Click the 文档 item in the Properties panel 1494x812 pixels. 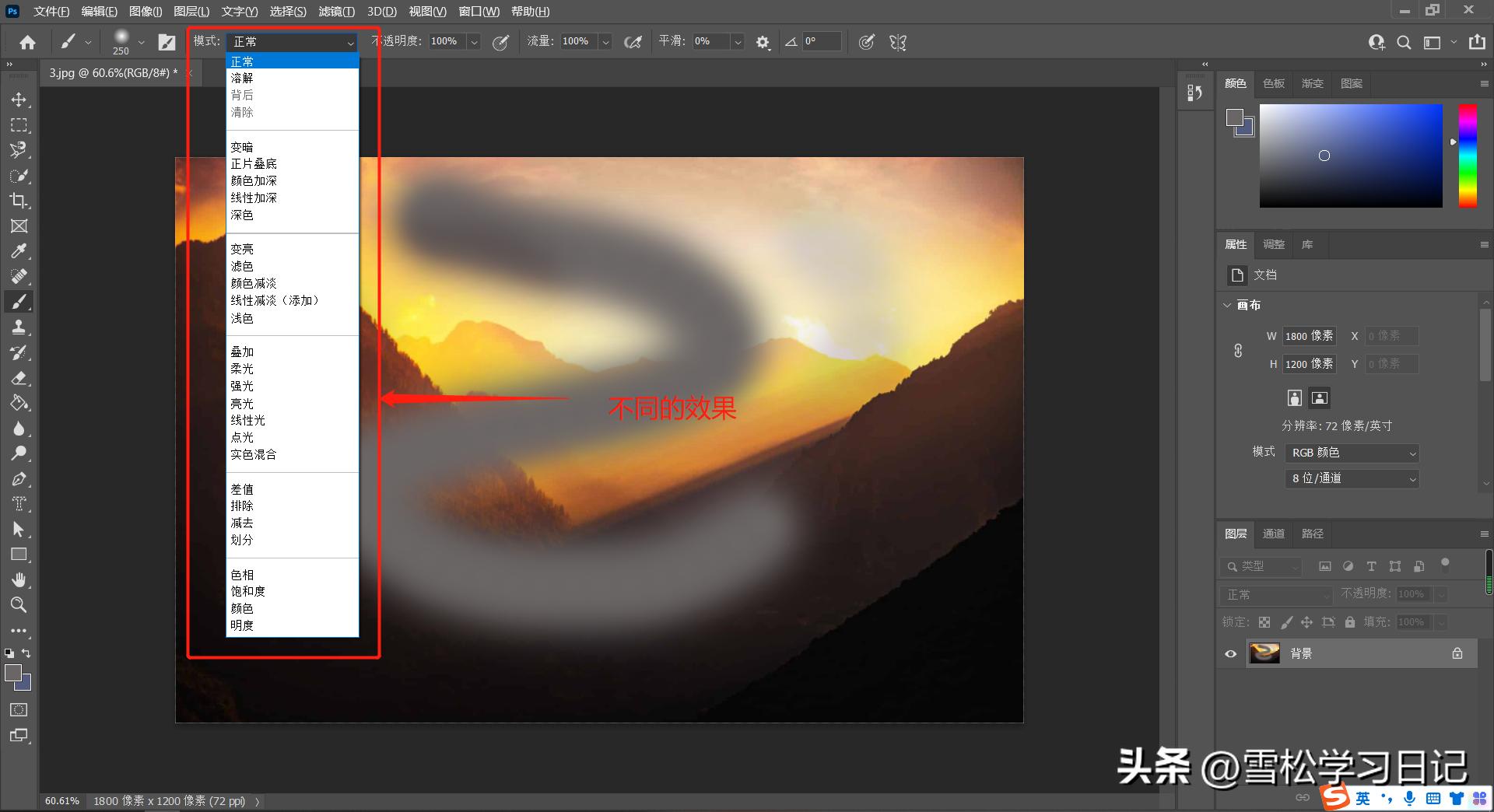[1265, 275]
